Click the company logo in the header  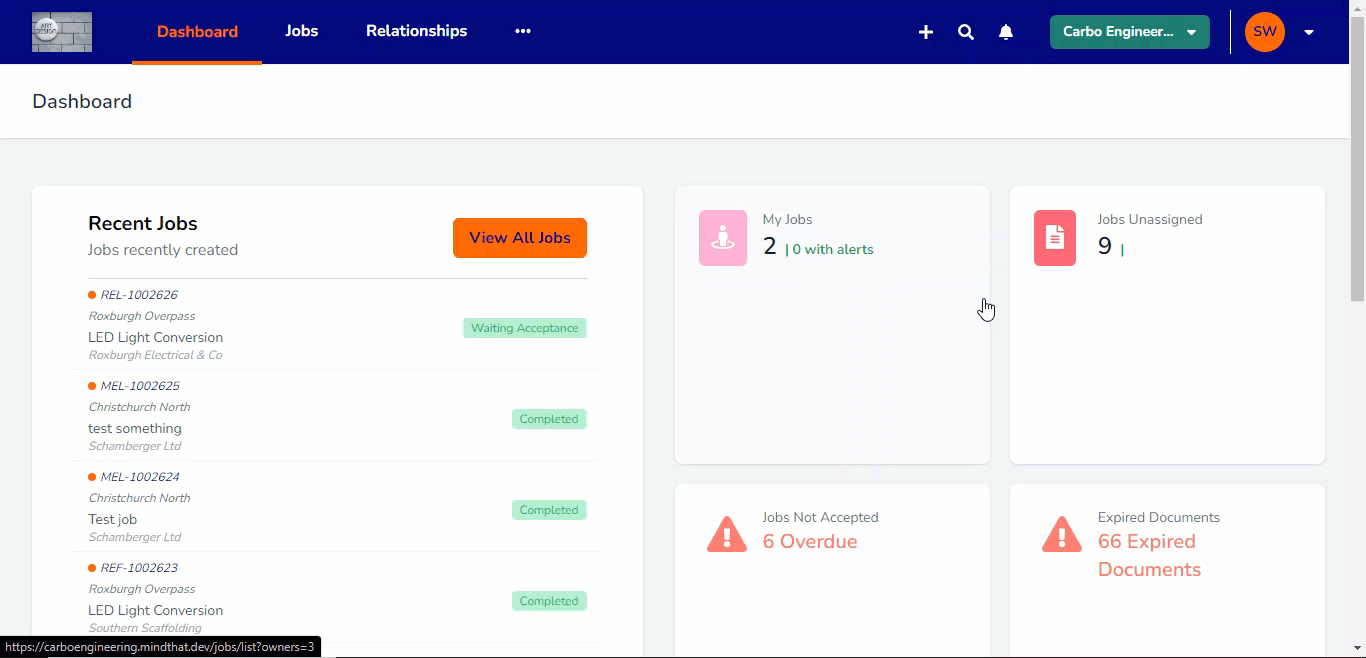click(62, 32)
